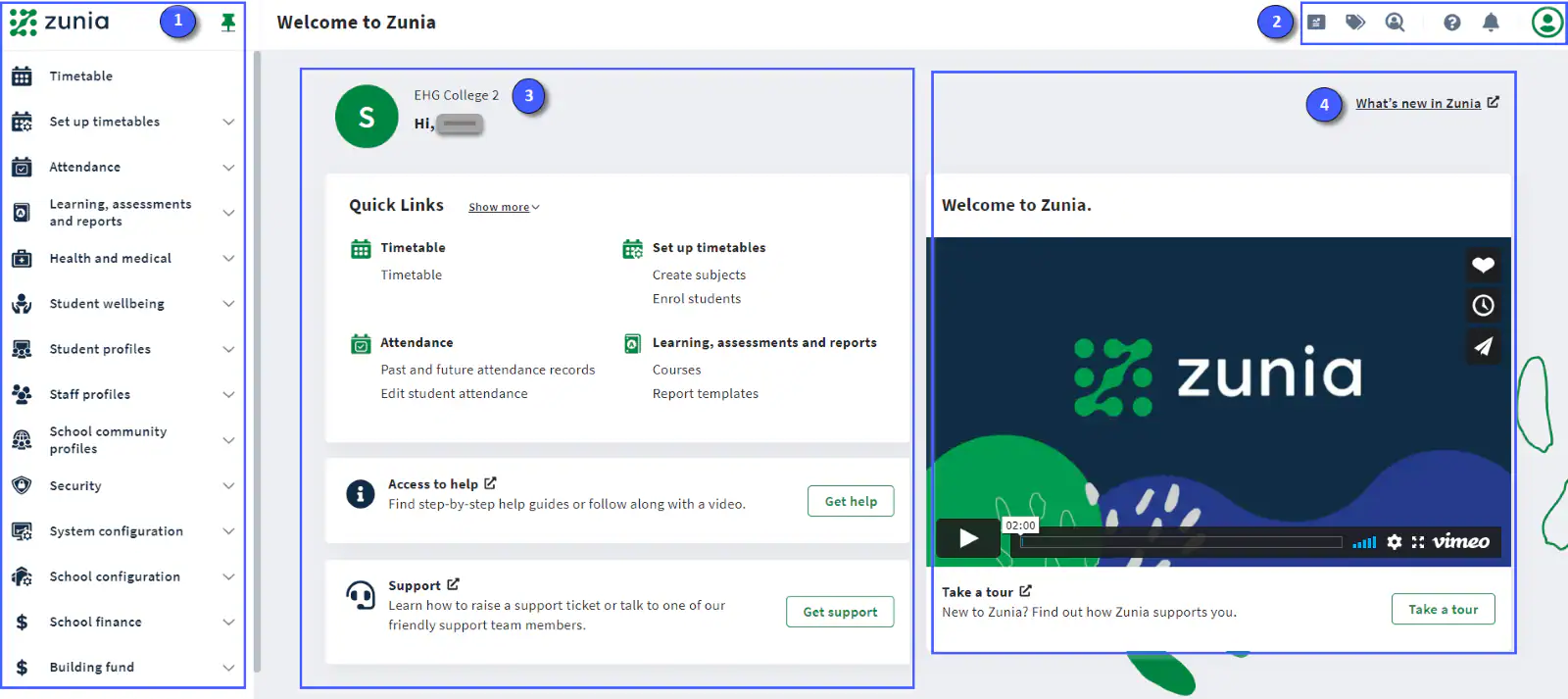Open the Enrol students quick link
1568x699 pixels.
tap(697, 299)
